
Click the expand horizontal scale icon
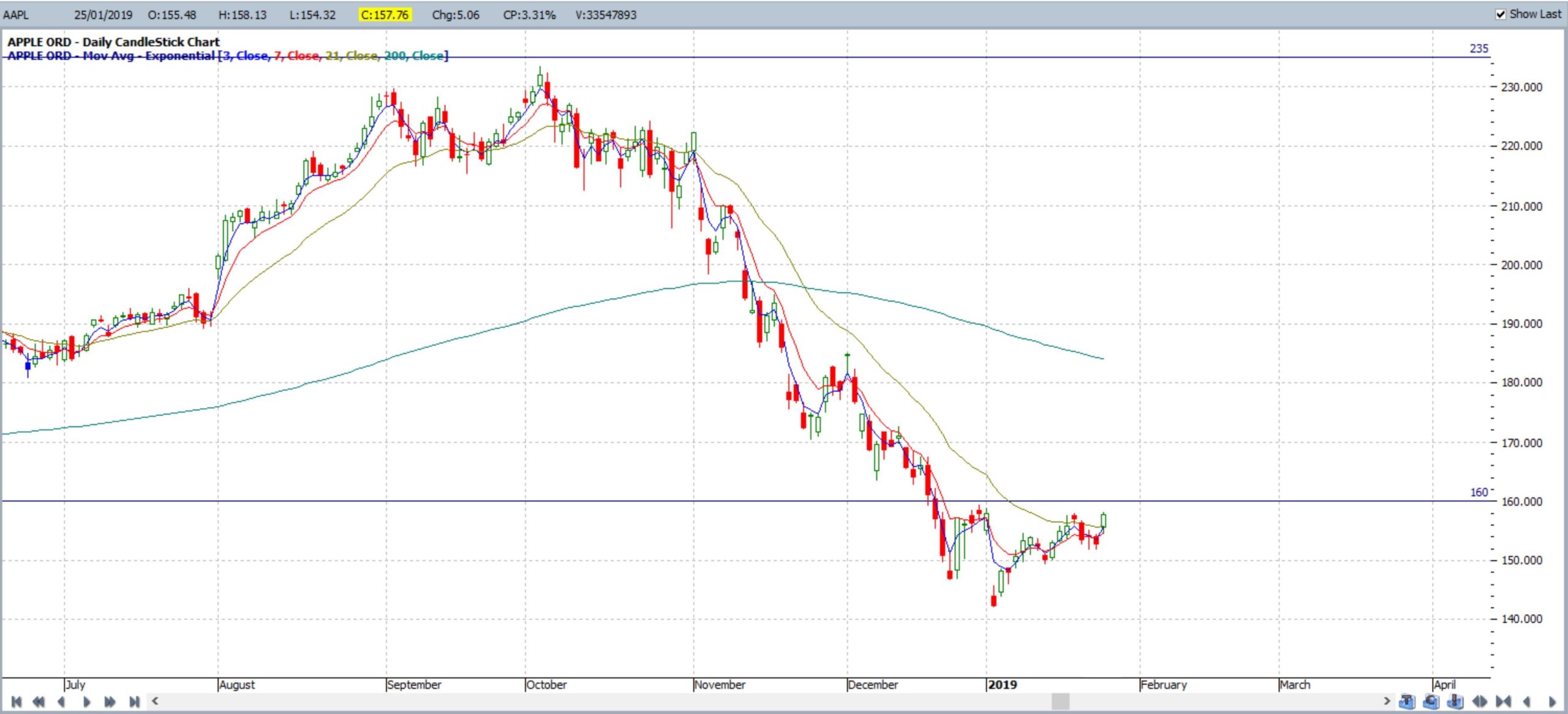(x=1480, y=701)
